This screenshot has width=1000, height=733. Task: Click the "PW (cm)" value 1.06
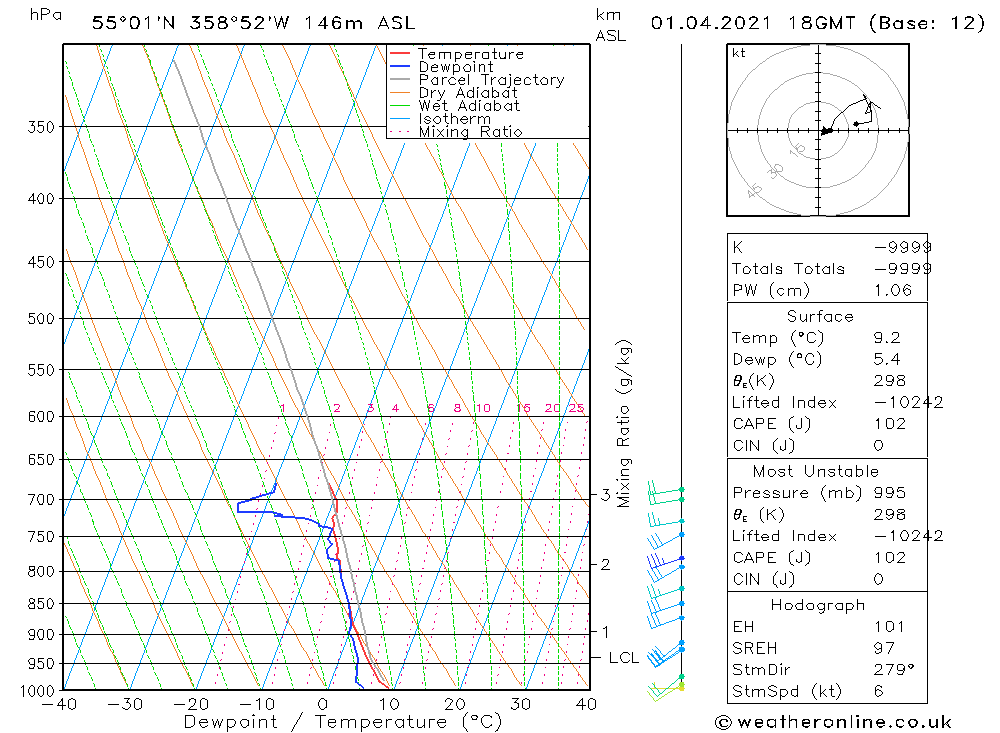click(x=893, y=290)
